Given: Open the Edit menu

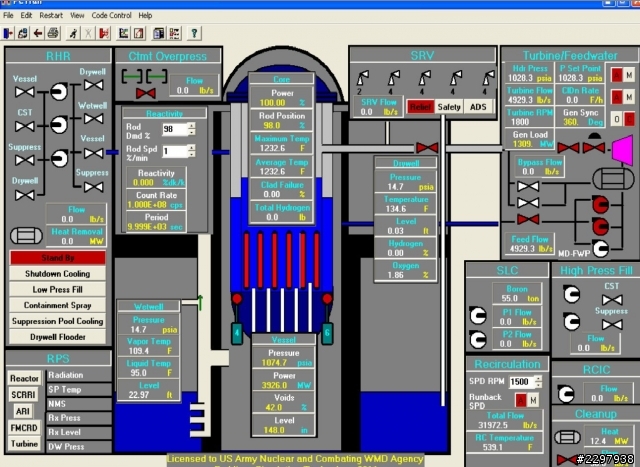Looking at the screenshot, I should coord(26,16).
